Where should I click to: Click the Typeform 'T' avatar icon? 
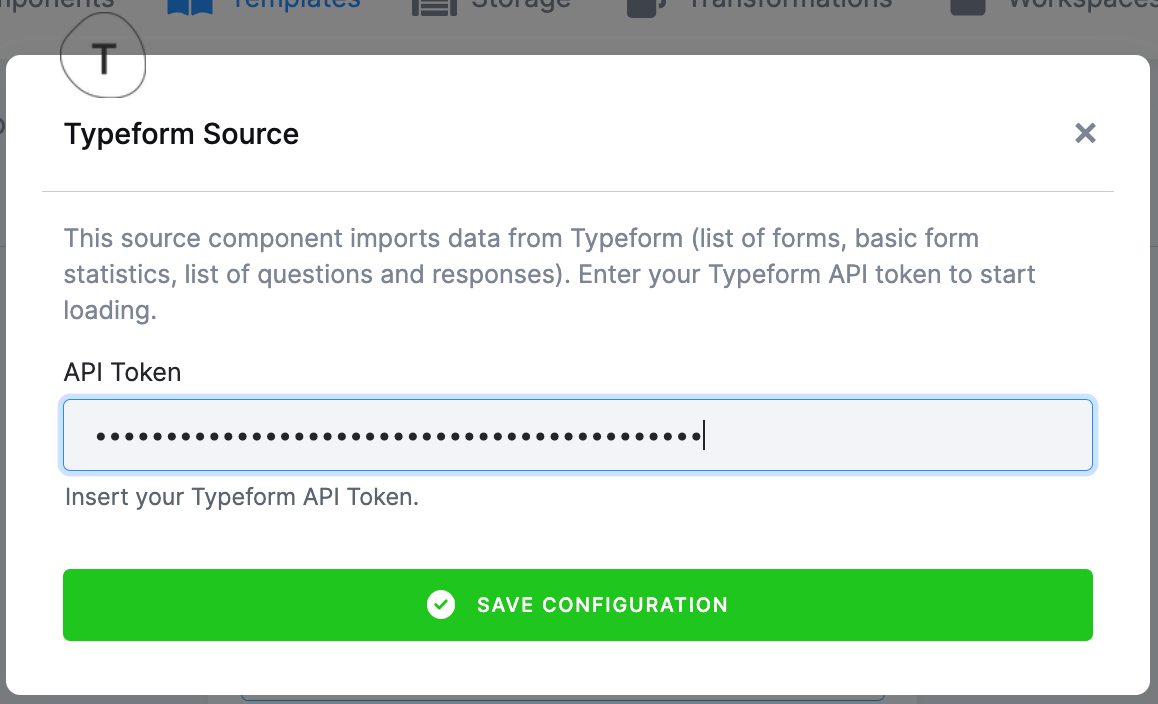coord(103,57)
